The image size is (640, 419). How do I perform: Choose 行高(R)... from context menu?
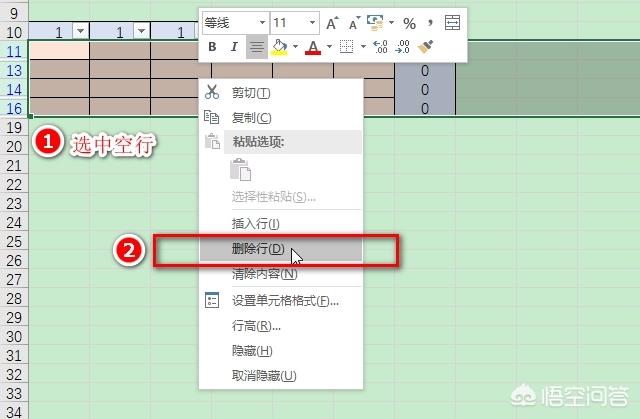pos(281,326)
